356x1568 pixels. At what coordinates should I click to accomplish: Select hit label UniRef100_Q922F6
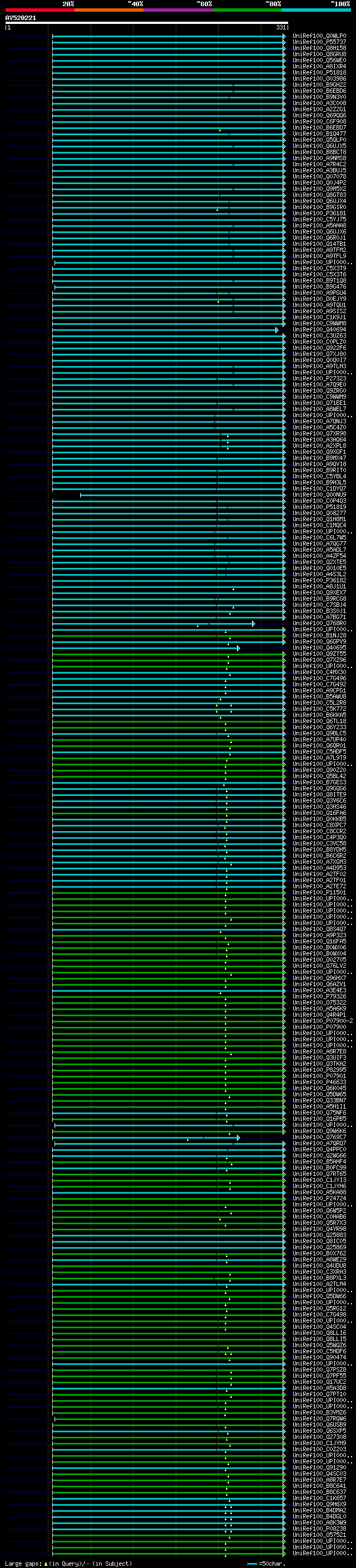[319, 348]
